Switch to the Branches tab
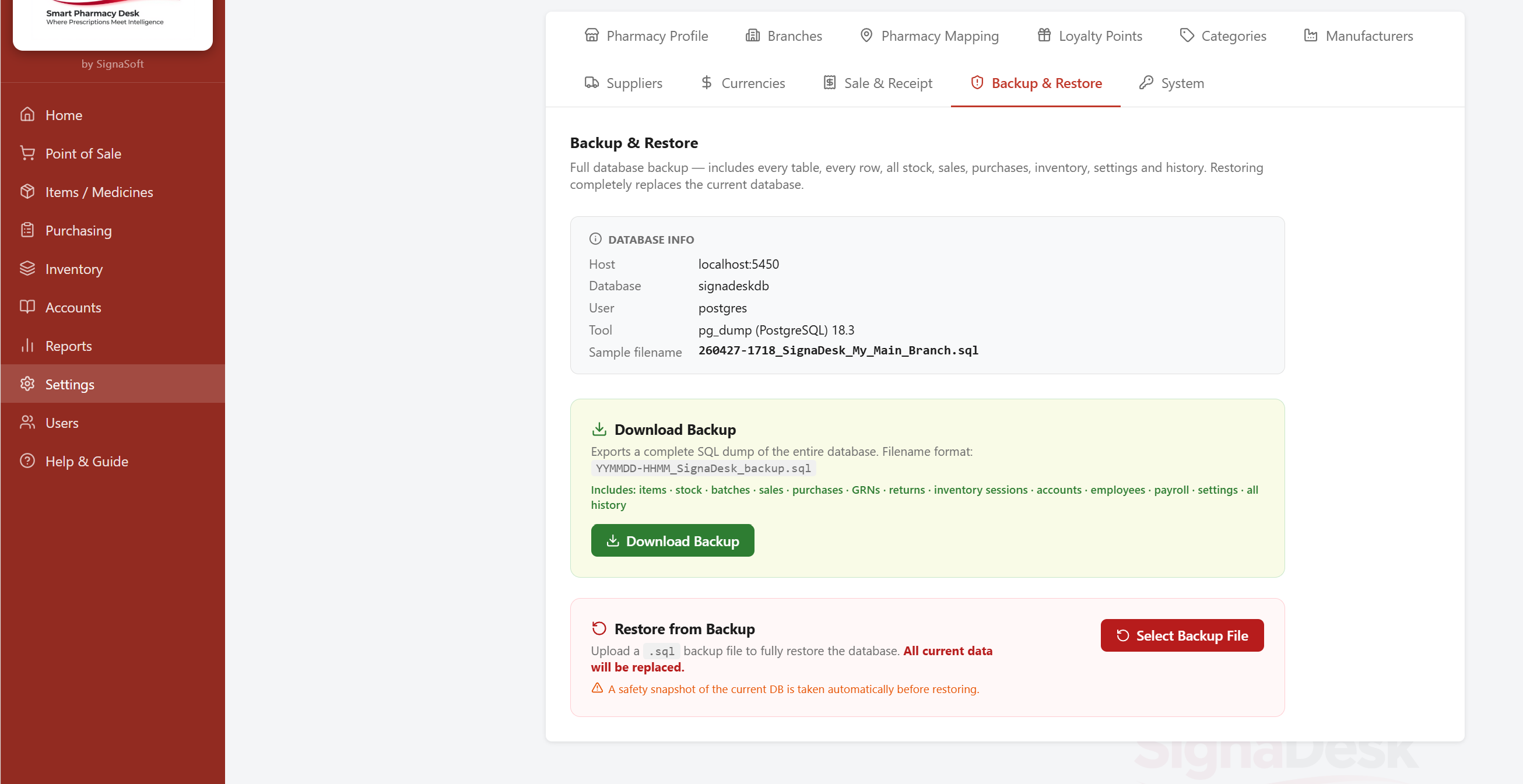 (783, 36)
